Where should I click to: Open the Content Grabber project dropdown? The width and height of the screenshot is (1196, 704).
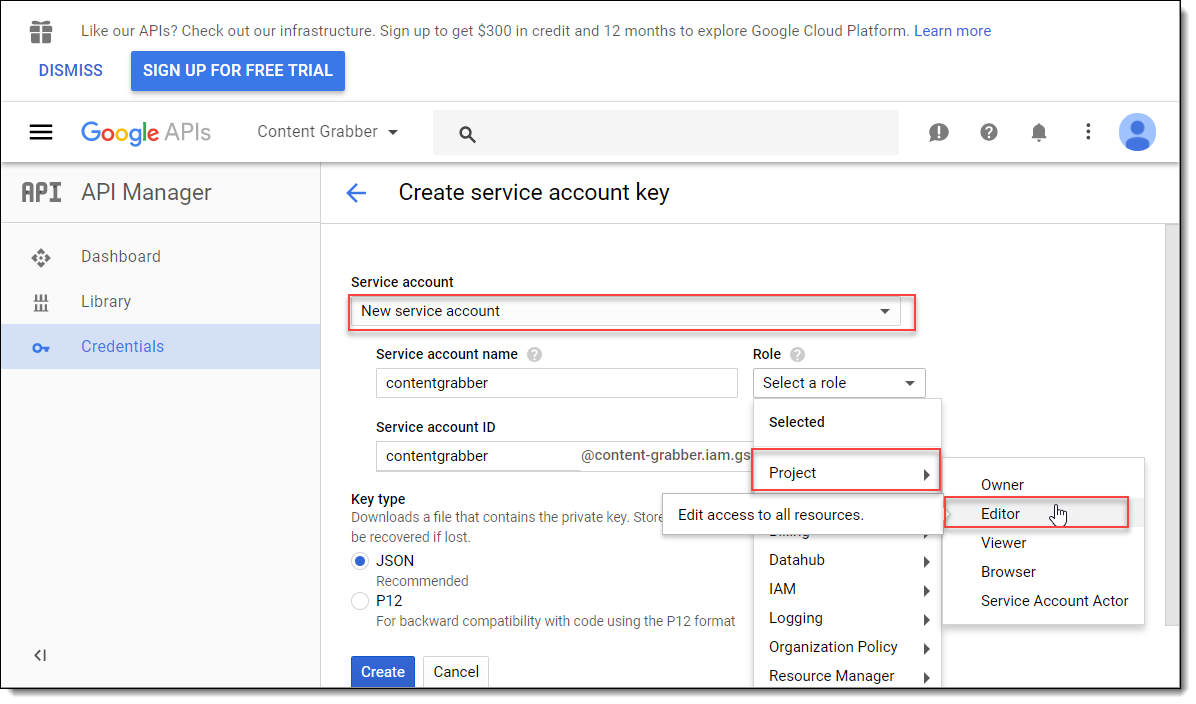[x=327, y=132]
